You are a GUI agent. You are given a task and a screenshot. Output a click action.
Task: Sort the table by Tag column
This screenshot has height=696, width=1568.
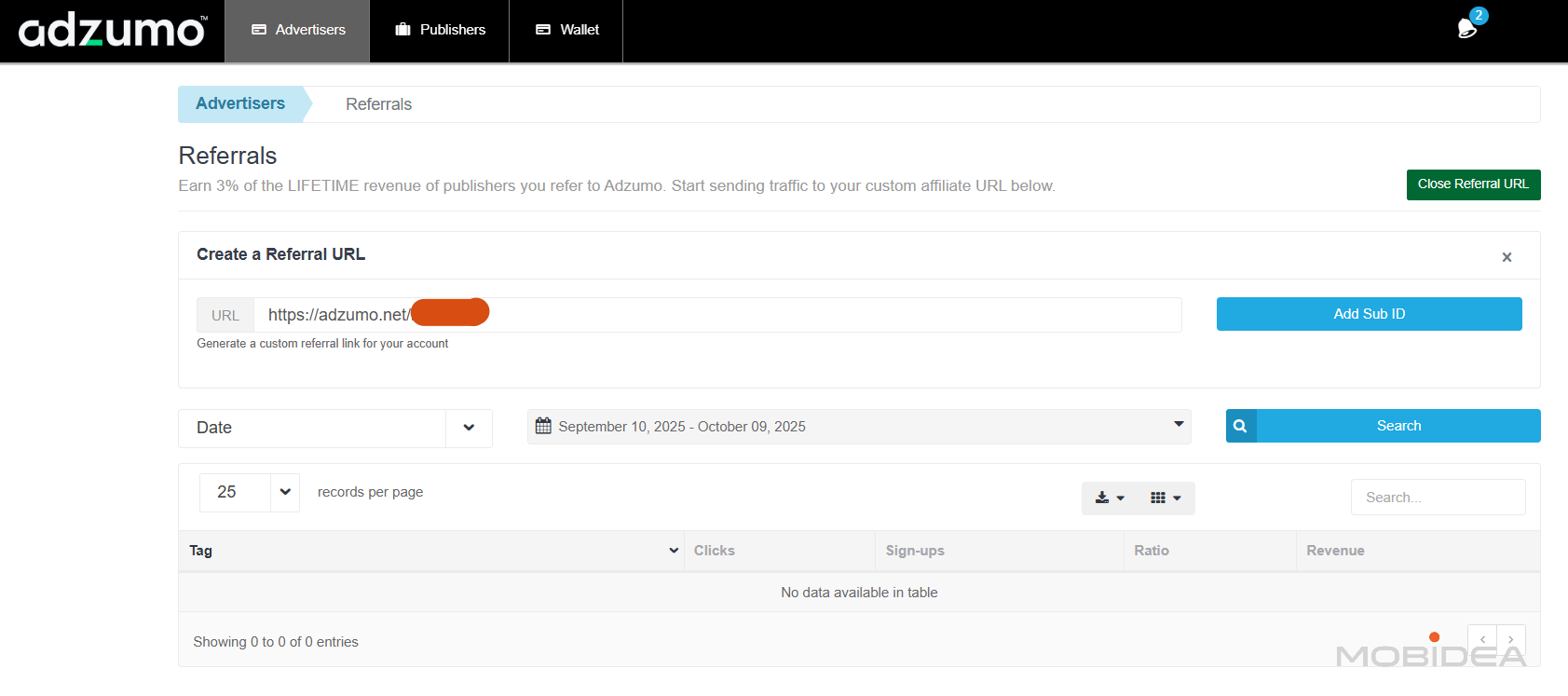(430, 551)
